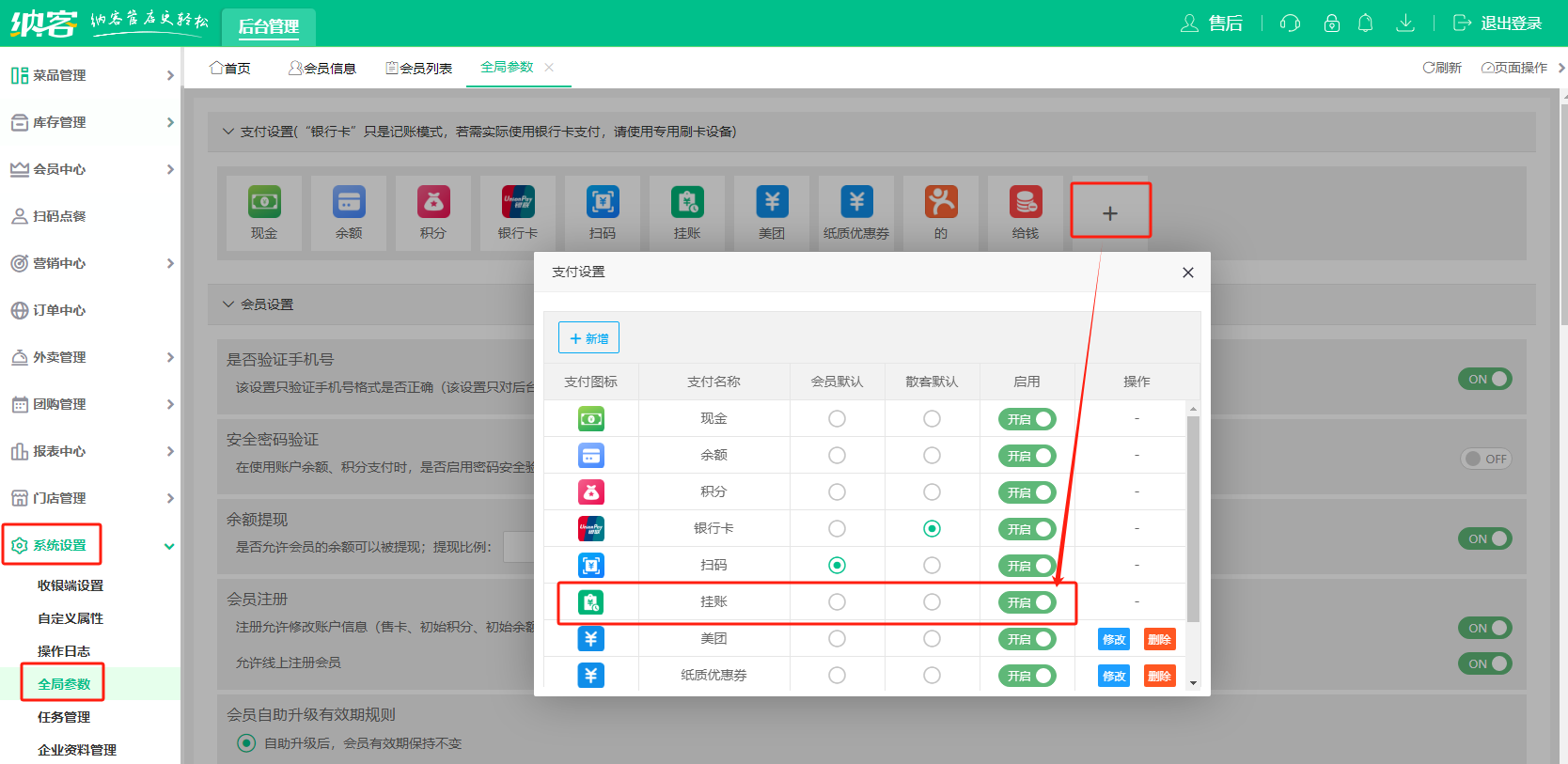Screen dimensions: 1568x764
Task: Toggle the 现金 enable switch
Action: click(1027, 419)
